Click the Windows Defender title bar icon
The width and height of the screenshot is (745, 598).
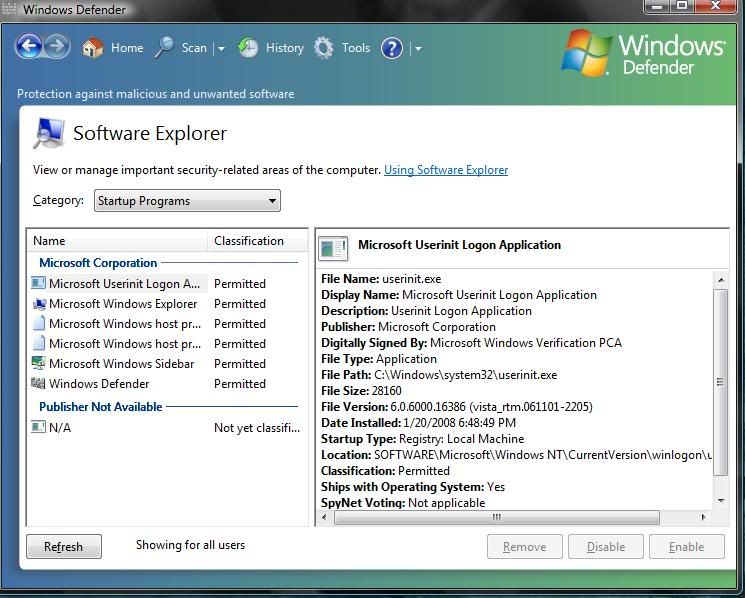(x=9, y=9)
